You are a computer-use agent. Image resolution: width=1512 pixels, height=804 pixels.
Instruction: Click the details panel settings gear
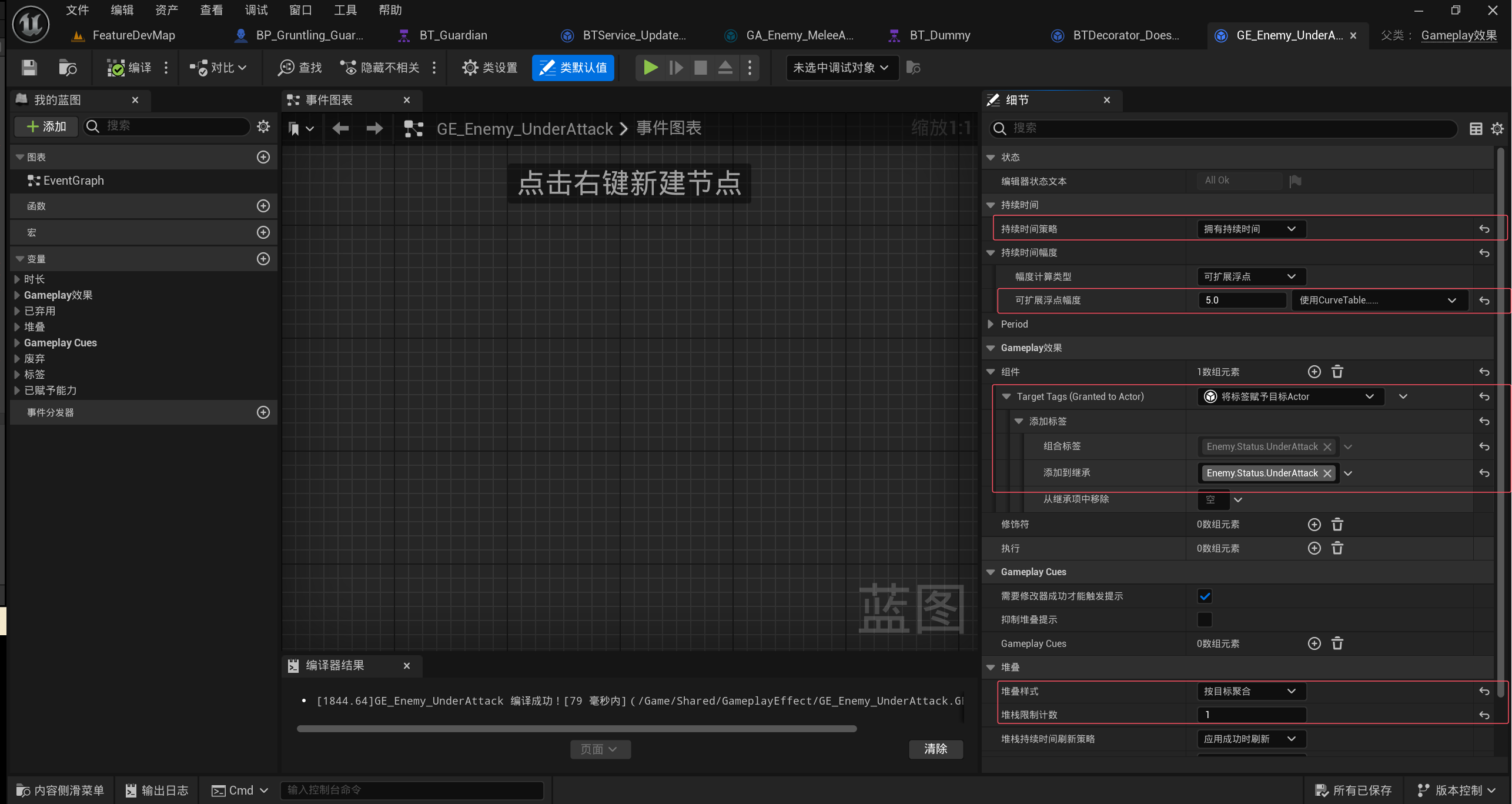1497,128
